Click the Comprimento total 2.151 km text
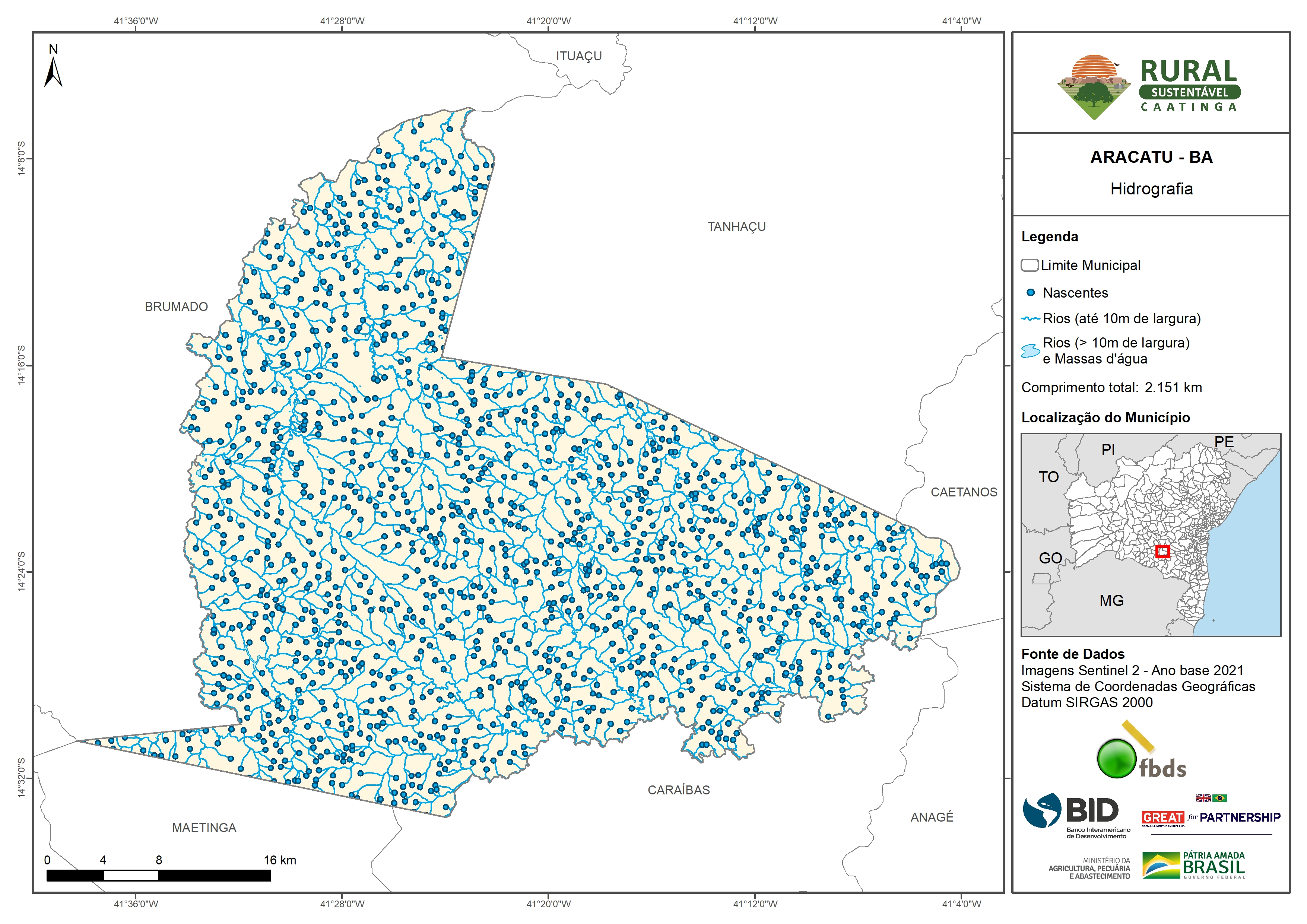Screen dimensions: 1307x924 [x=1111, y=388]
